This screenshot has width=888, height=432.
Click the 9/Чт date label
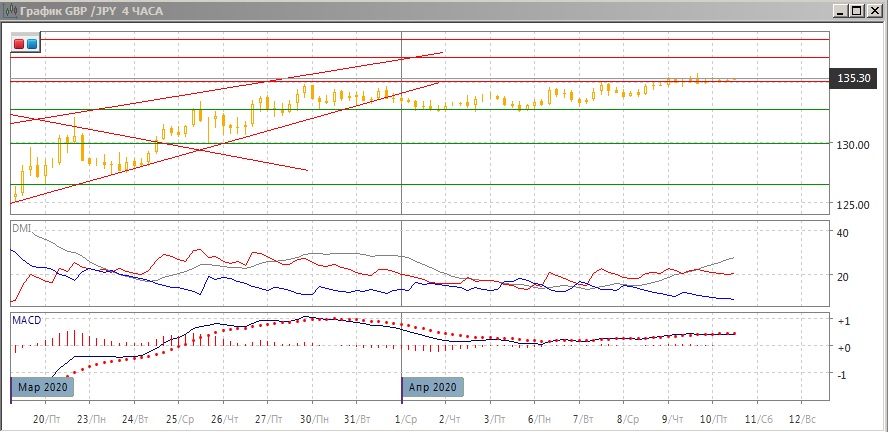click(672, 419)
